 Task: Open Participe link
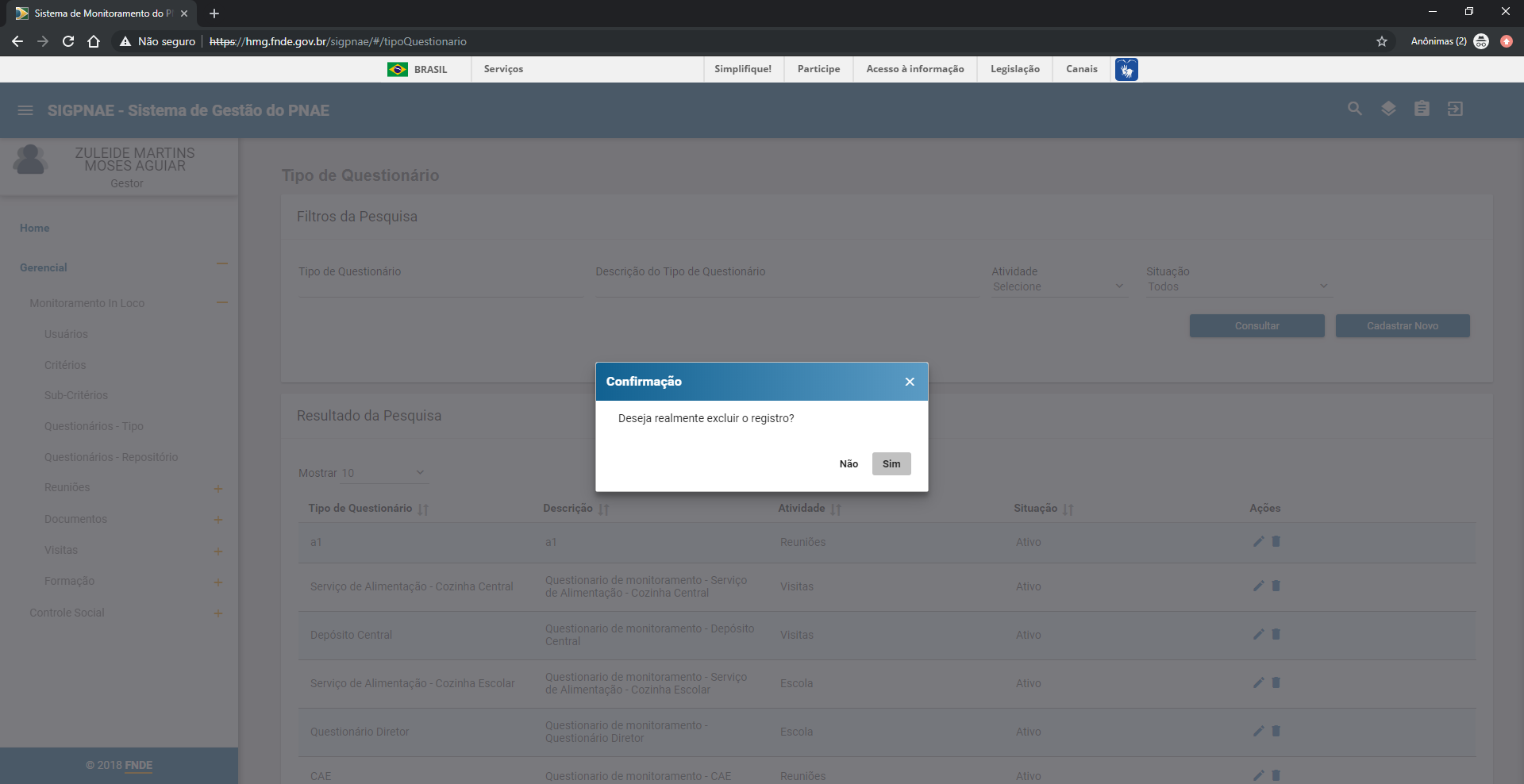818,69
